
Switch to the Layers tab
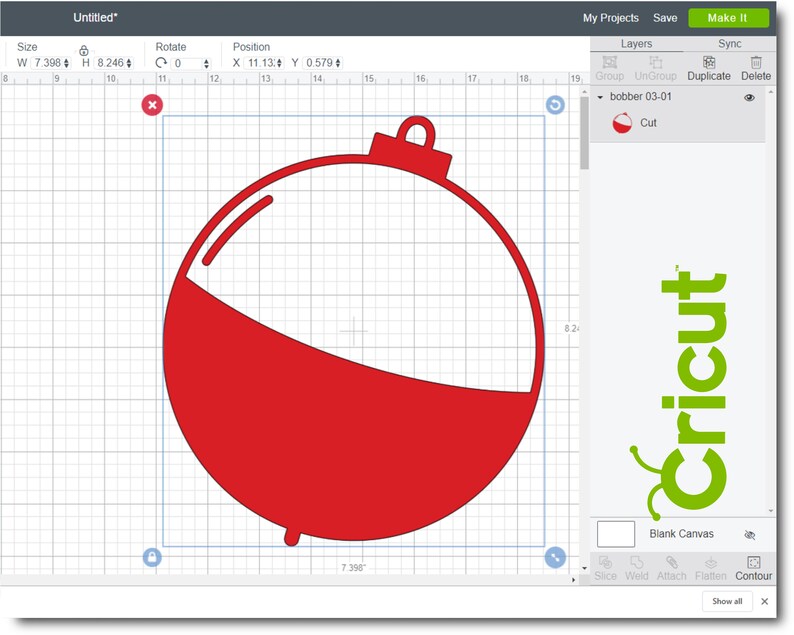click(x=636, y=44)
